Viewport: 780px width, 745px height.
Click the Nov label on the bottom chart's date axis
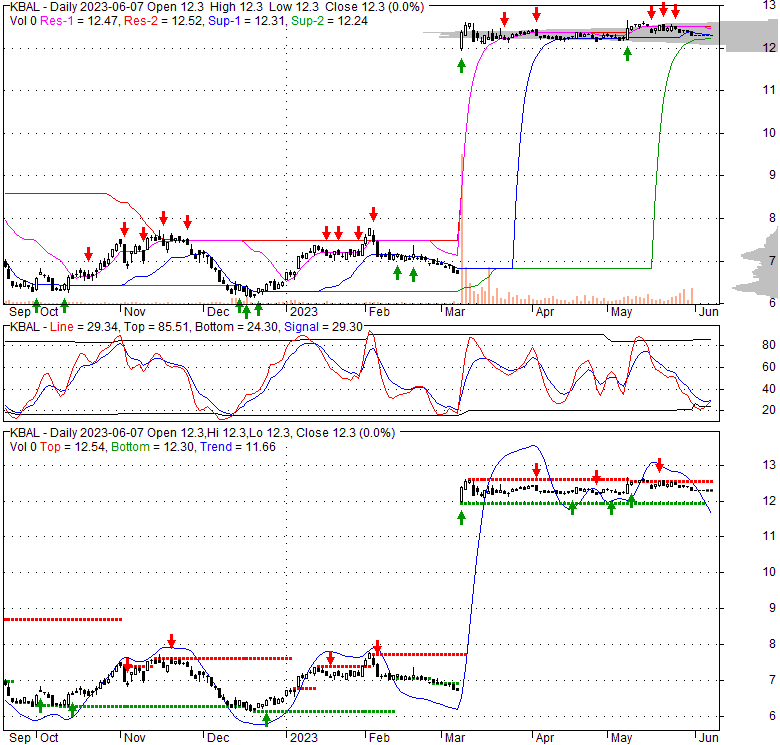click(x=135, y=738)
